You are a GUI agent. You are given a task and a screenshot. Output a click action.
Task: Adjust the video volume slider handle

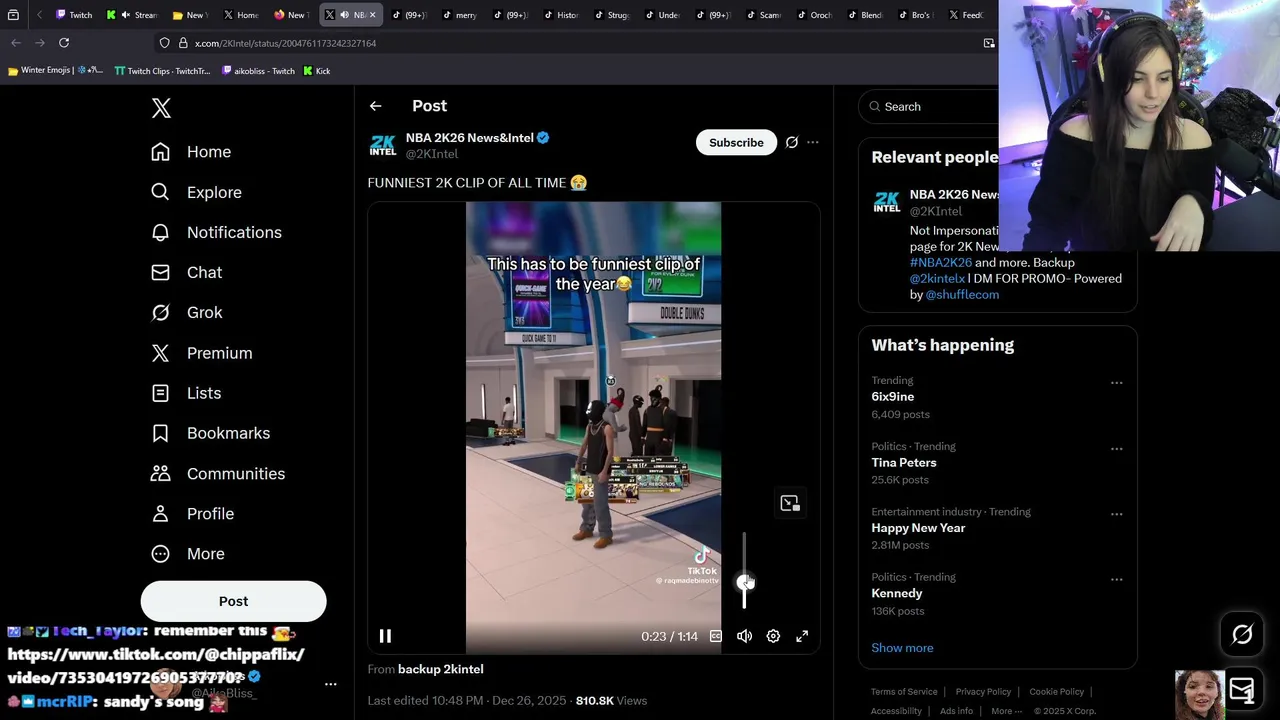tap(744, 582)
